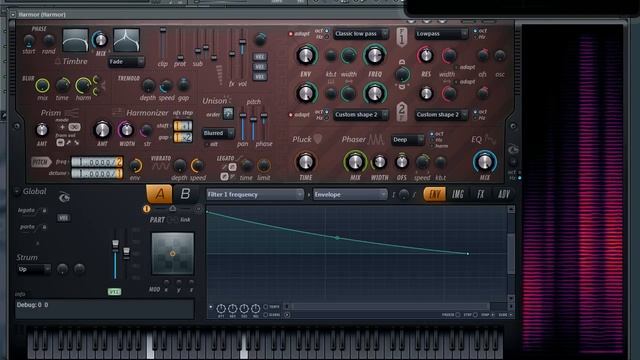Toggle the envelope TEMPO option
Viewport: 640px width, 360px height.
[271, 307]
